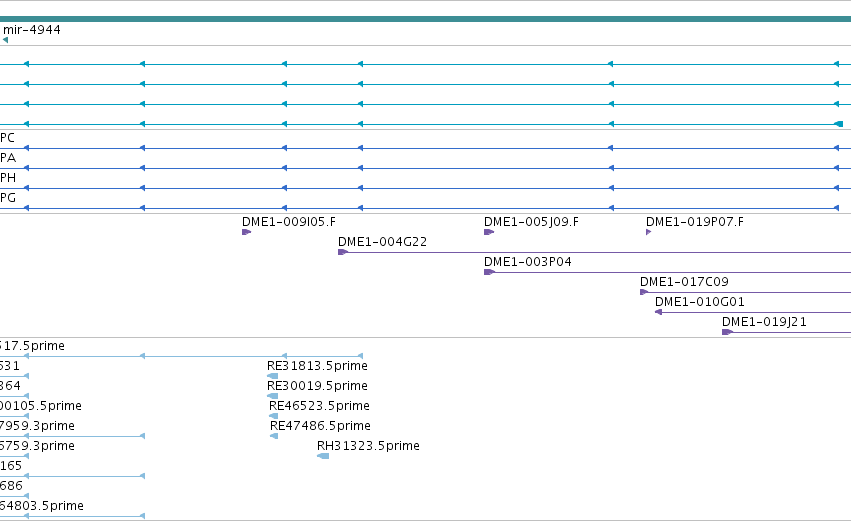Click the DME1-009I05.F purple arrow glyph
Image resolution: width=851 pixels, height=521 pixels.
246,232
